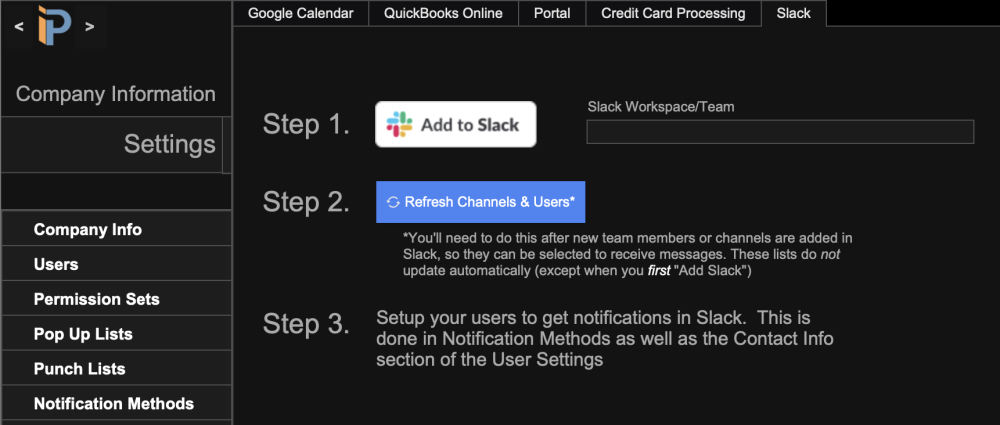The image size is (1000, 425).
Task: Select the Portal tab
Action: click(551, 13)
